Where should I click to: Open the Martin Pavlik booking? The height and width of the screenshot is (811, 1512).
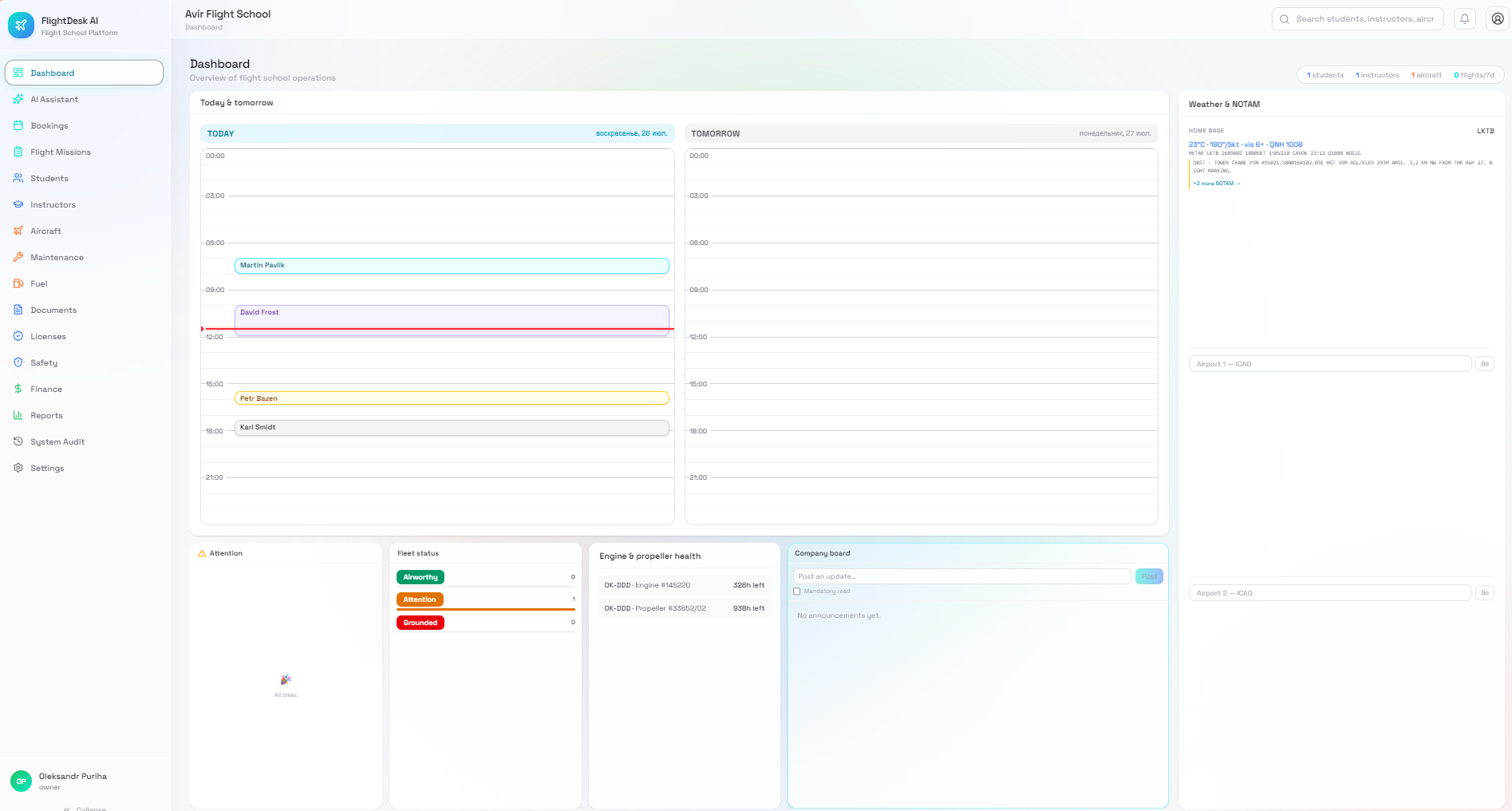coord(452,266)
